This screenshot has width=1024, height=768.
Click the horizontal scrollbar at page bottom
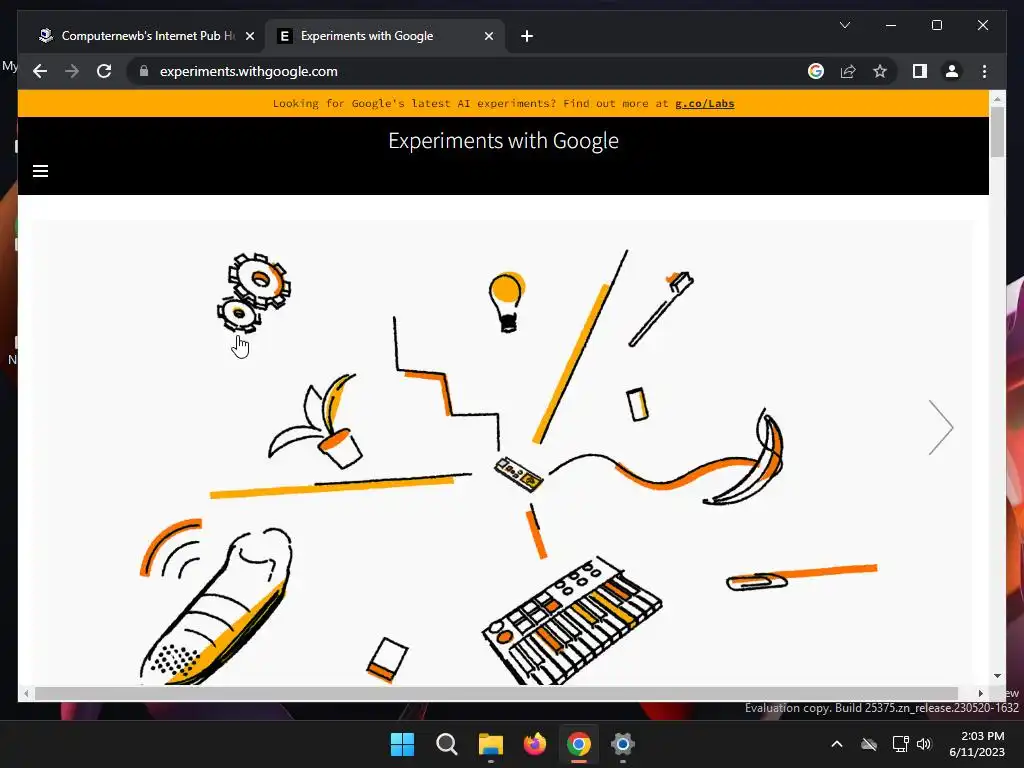(496, 693)
